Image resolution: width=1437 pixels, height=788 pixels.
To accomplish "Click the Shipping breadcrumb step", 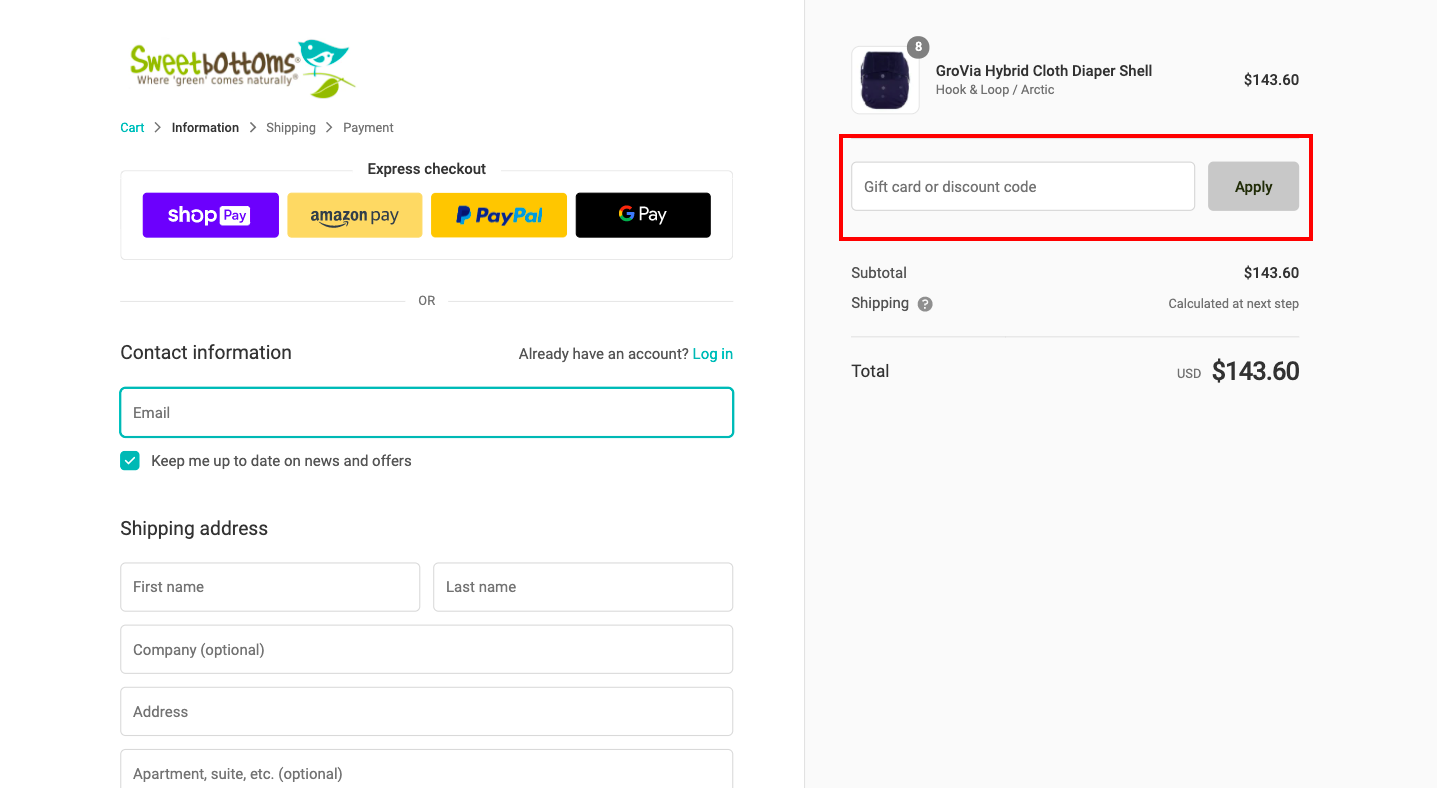I will [291, 128].
